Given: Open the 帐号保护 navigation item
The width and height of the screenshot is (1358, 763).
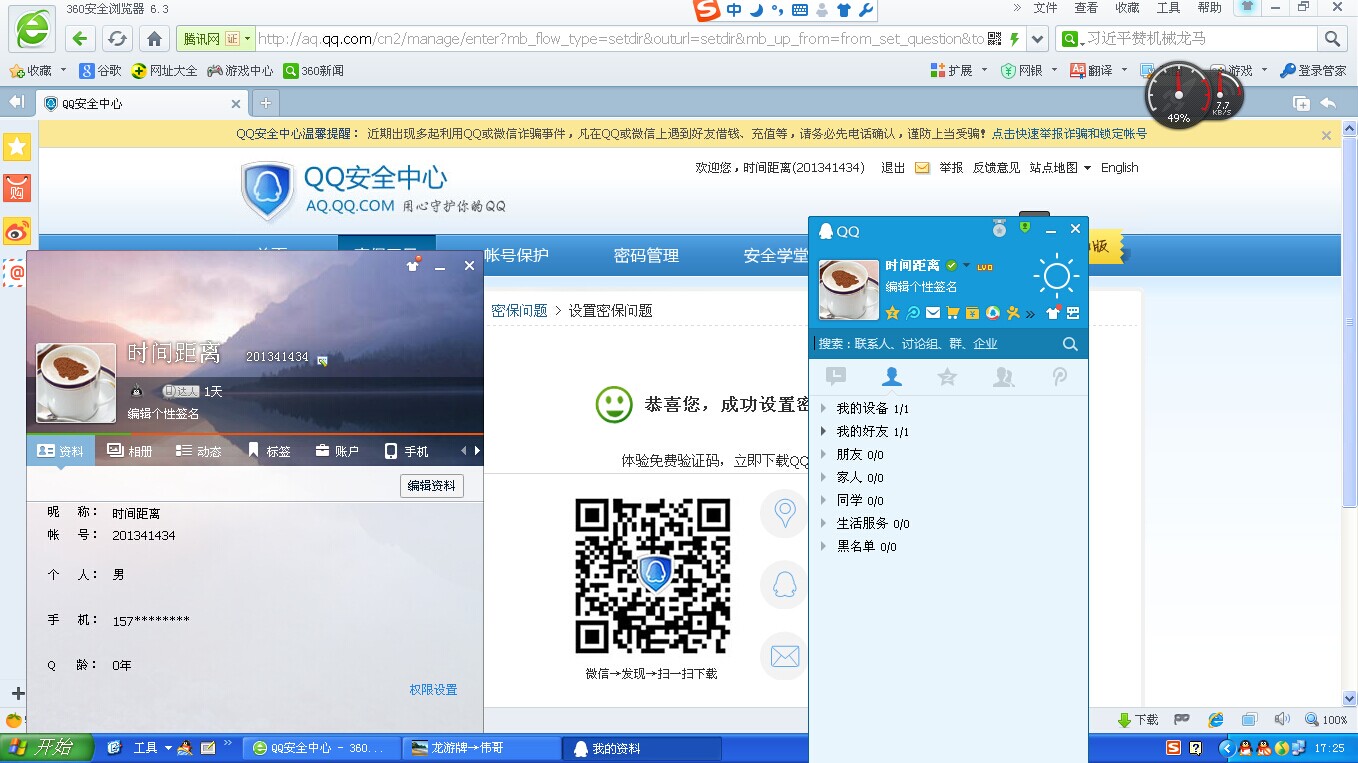Looking at the screenshot, I should (x=516, y=255).
